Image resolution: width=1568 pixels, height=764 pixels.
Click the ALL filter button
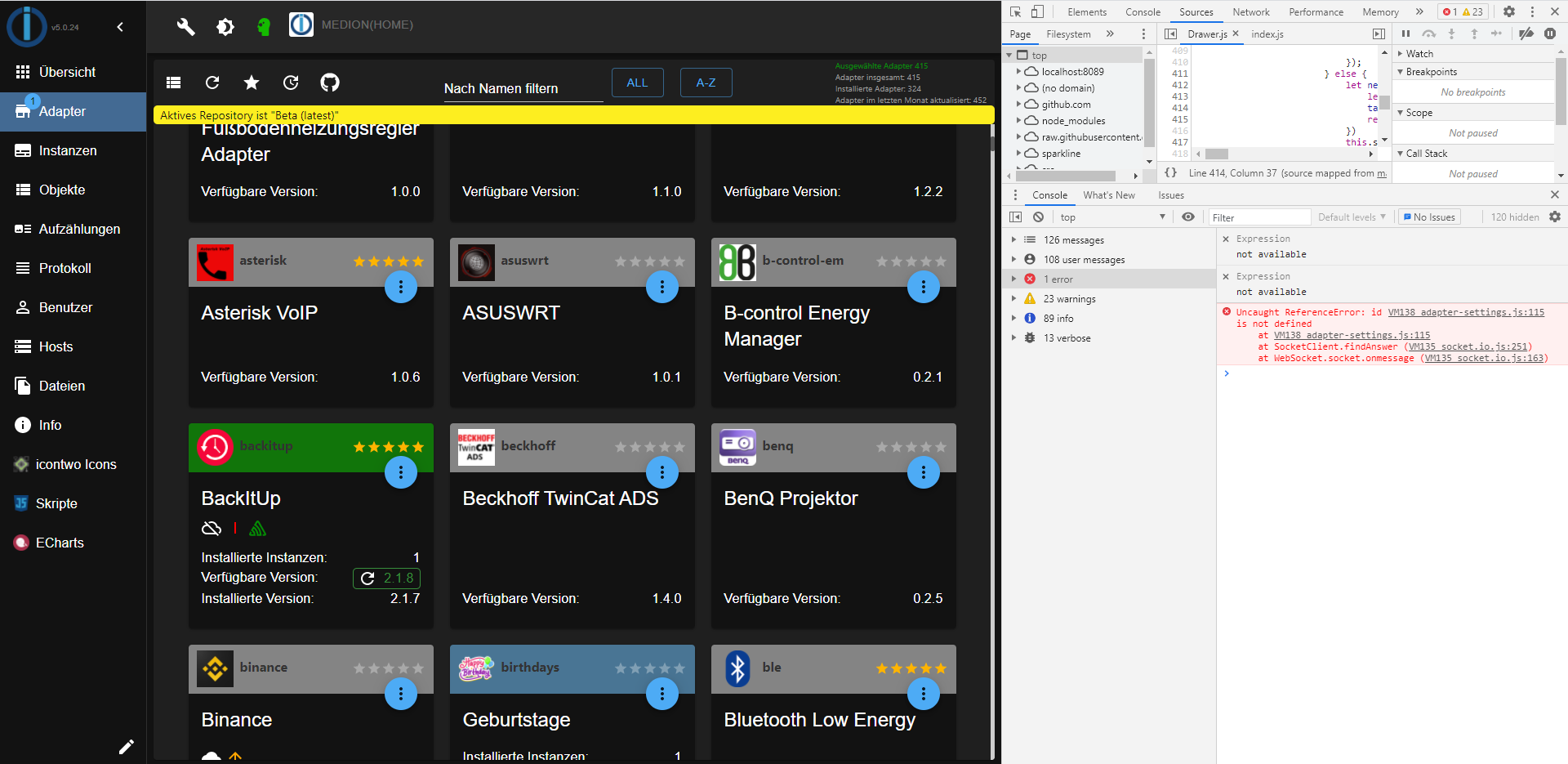pyautogui.click(x=637, y=83)
